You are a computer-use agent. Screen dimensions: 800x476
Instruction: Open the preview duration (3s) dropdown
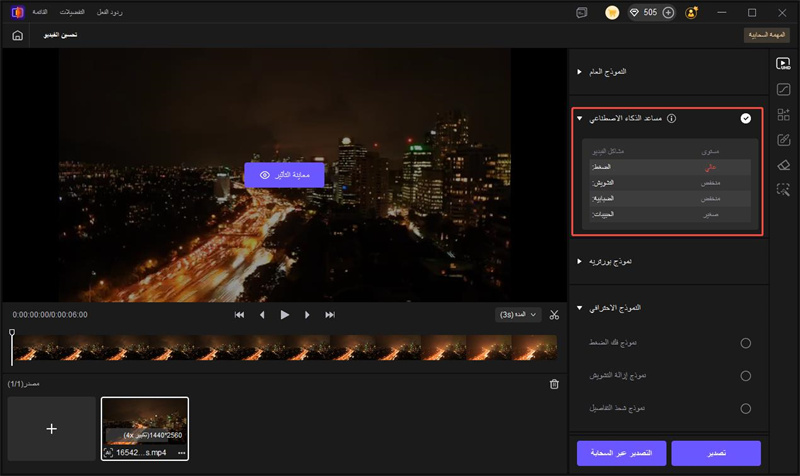[x=518, y=315]
